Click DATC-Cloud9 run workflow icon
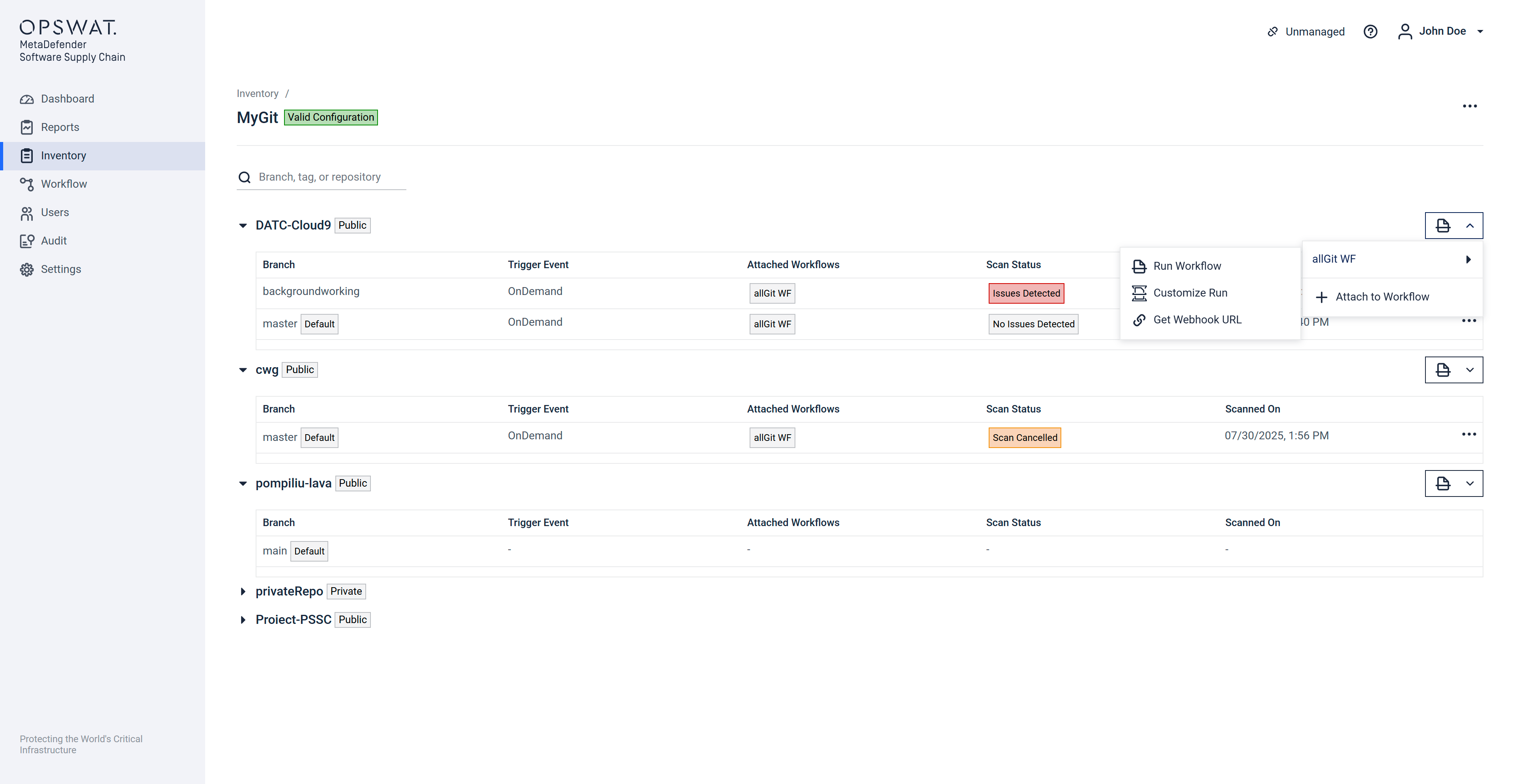 point(1443,226)
